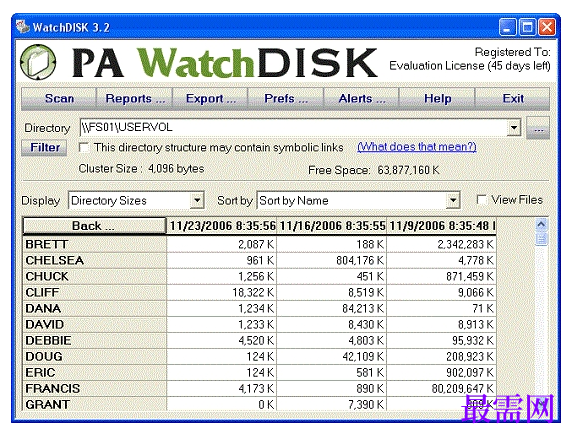Click the 18,322 K cell for CLIFF
This screenshot has width=573, height=440.
point(221,292)
